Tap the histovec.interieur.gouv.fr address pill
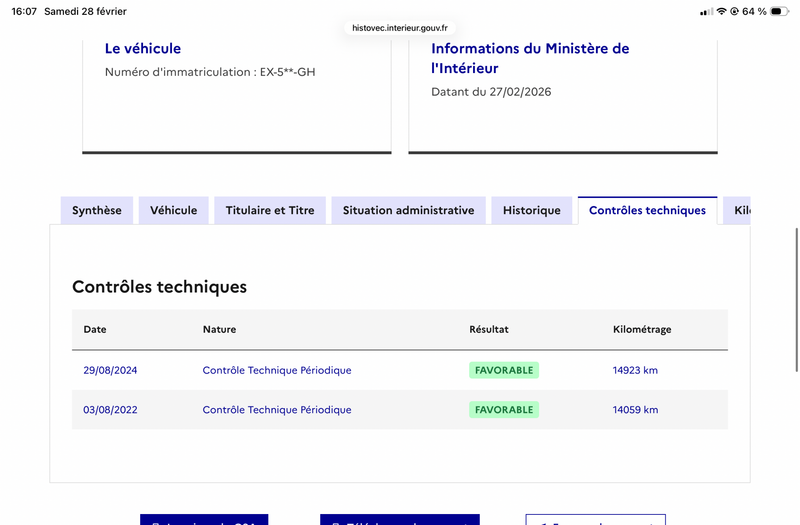The height and width of the screenshot is (525, 800). [400, 28]
